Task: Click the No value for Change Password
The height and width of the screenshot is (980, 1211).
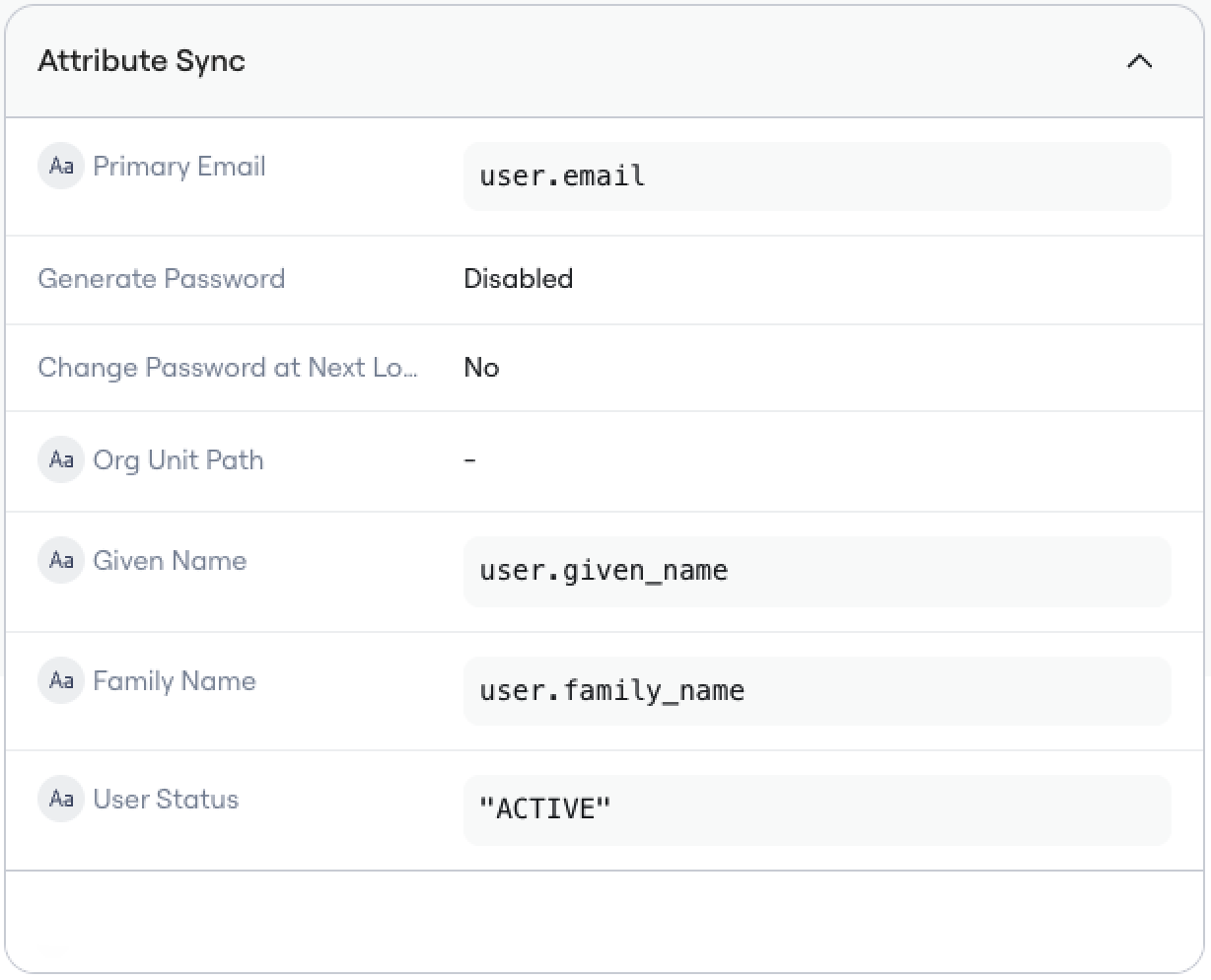Action: (x=481, y=368)
